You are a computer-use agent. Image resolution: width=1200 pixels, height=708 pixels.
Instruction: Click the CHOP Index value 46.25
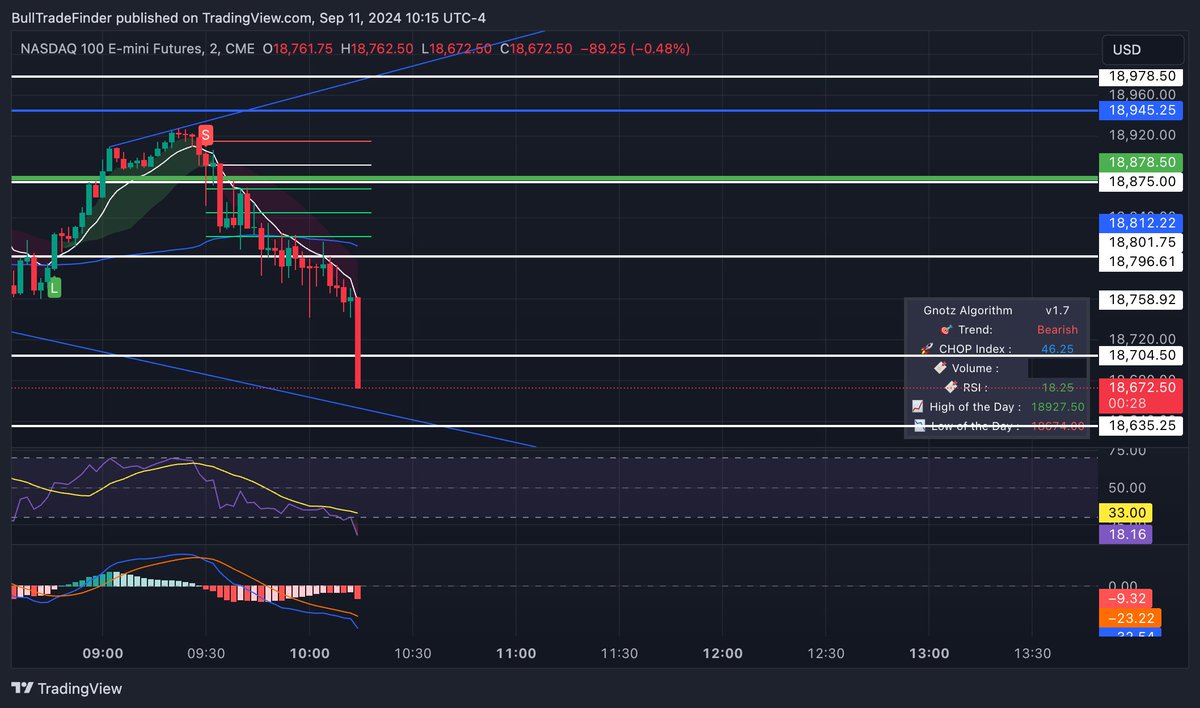[1058, 349]
